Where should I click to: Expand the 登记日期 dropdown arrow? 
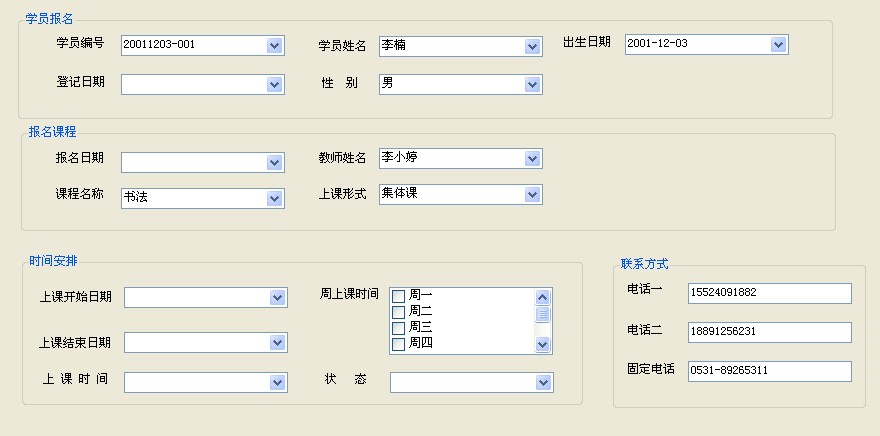pos(274,85)
